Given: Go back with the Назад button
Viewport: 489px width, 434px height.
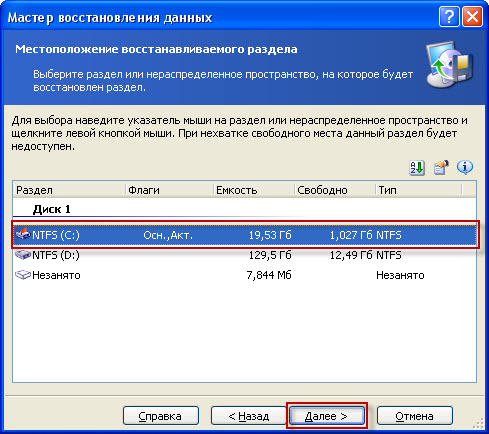Looking at the screenshot, I should [x=249, y=416].
